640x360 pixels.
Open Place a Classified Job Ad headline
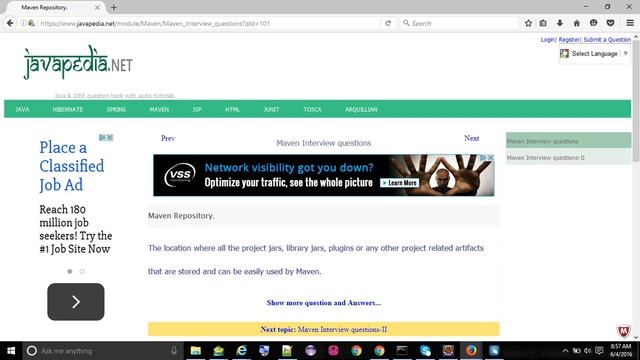[x=72, y=166]
